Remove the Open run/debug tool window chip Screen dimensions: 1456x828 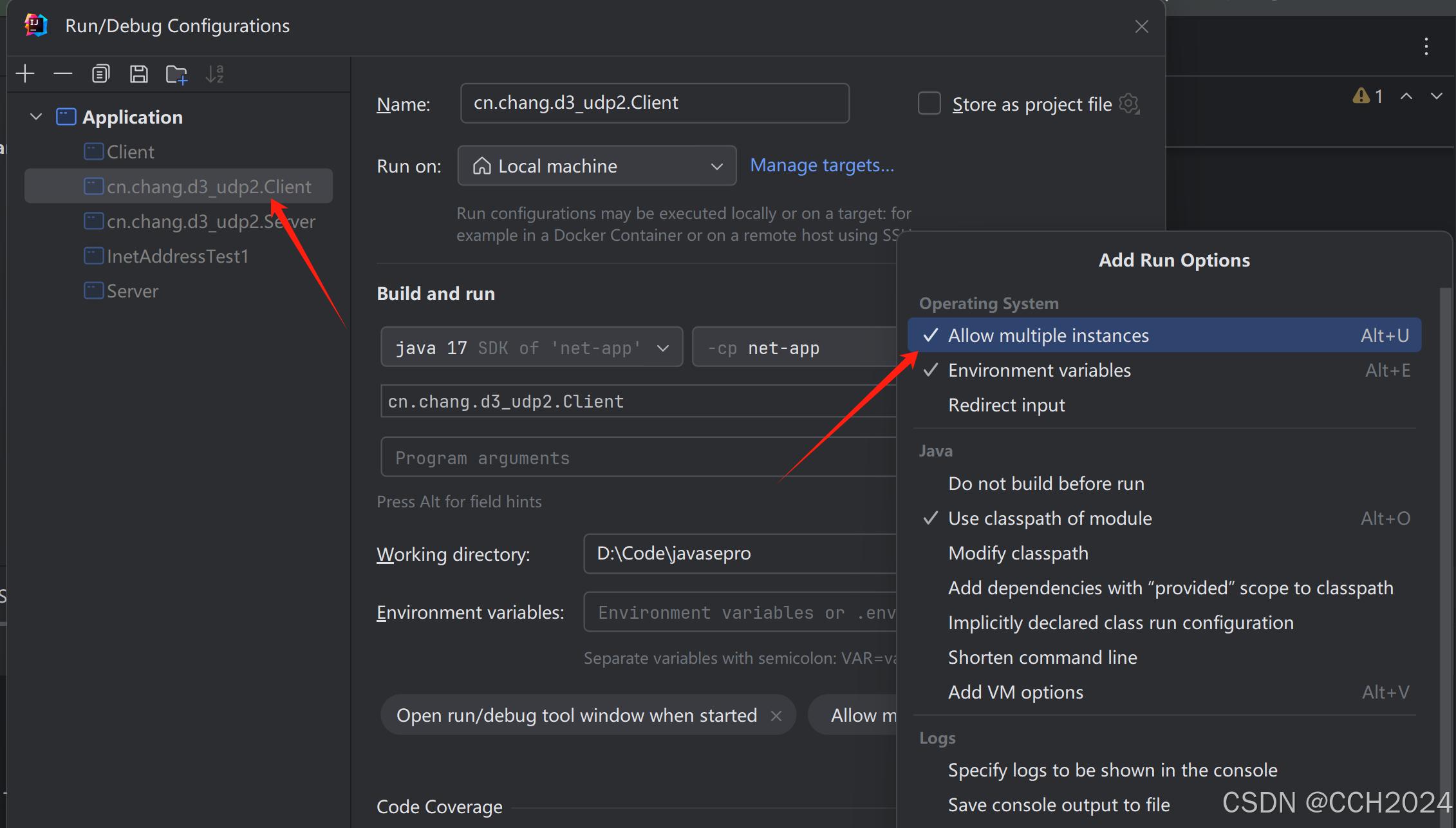pos(776,716)
